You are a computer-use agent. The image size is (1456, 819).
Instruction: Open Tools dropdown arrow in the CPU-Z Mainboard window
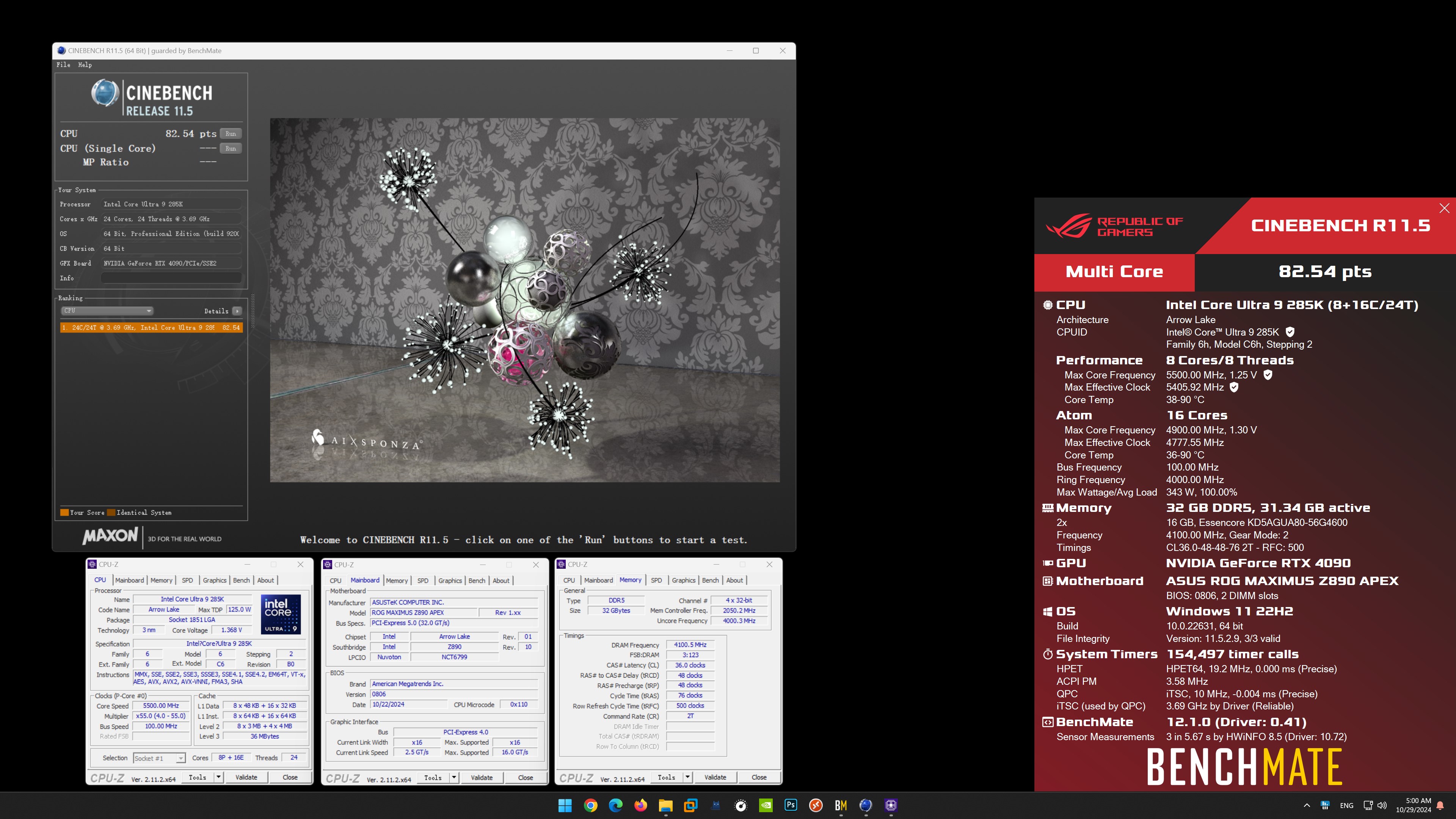[454, 778]
